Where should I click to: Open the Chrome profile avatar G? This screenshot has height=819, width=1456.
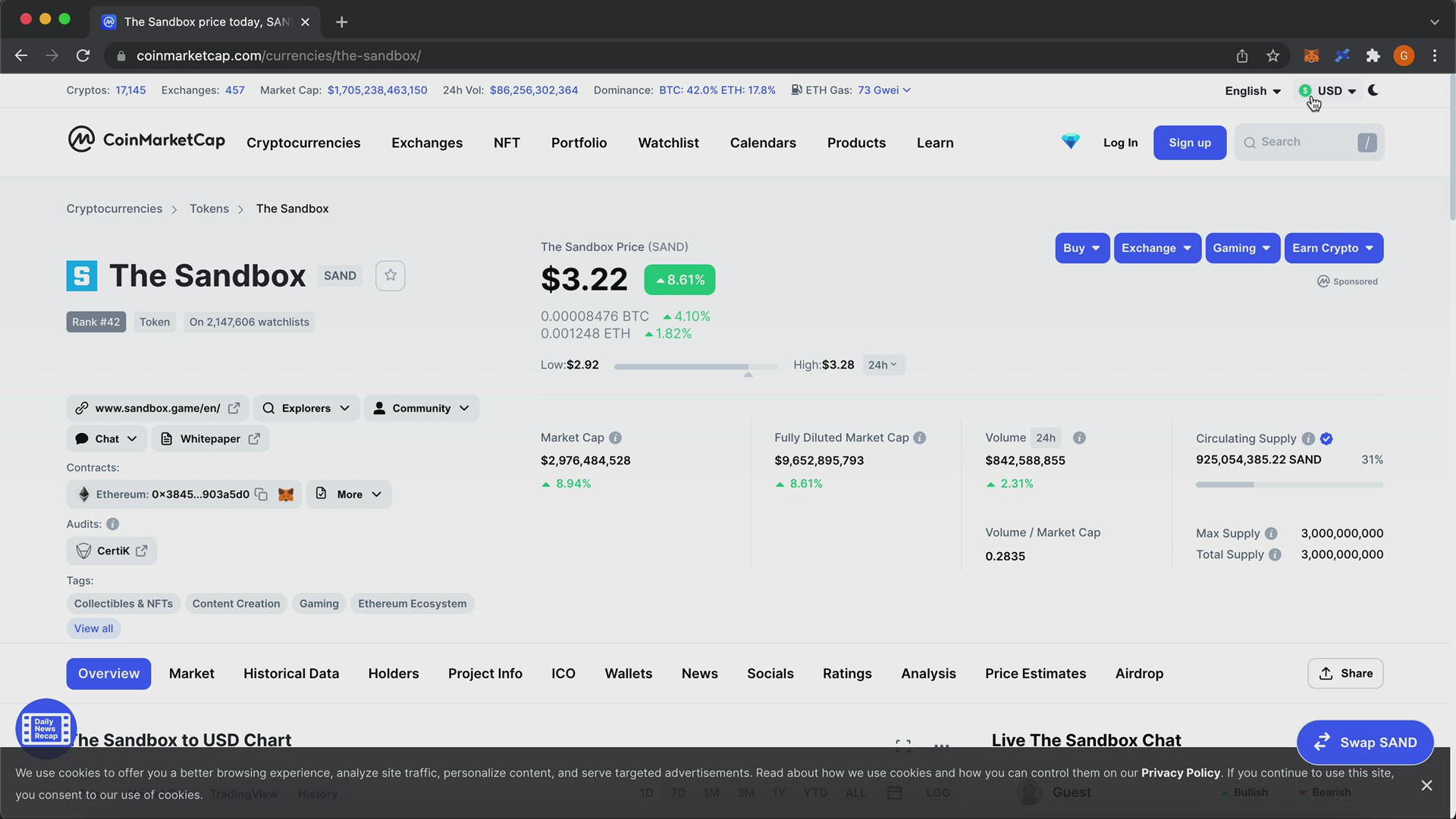(1404, 55)
